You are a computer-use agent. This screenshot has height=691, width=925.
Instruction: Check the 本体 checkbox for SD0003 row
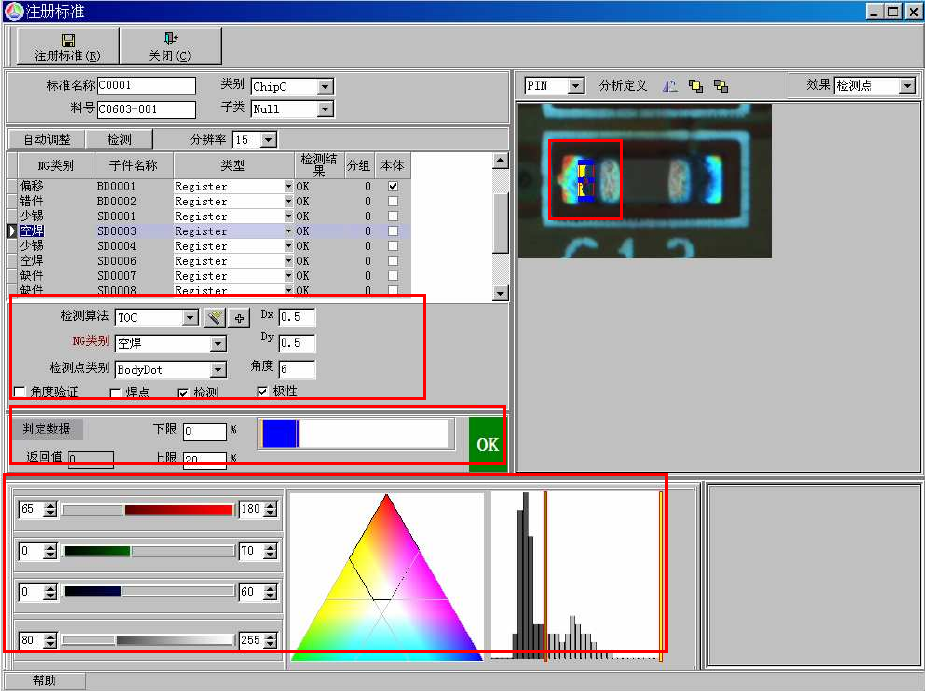pos(393,231)
